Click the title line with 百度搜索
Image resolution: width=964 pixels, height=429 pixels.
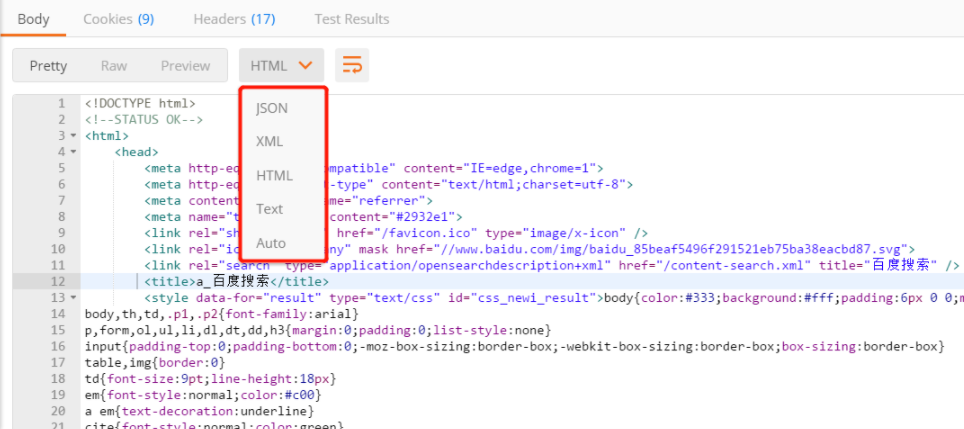237,282
